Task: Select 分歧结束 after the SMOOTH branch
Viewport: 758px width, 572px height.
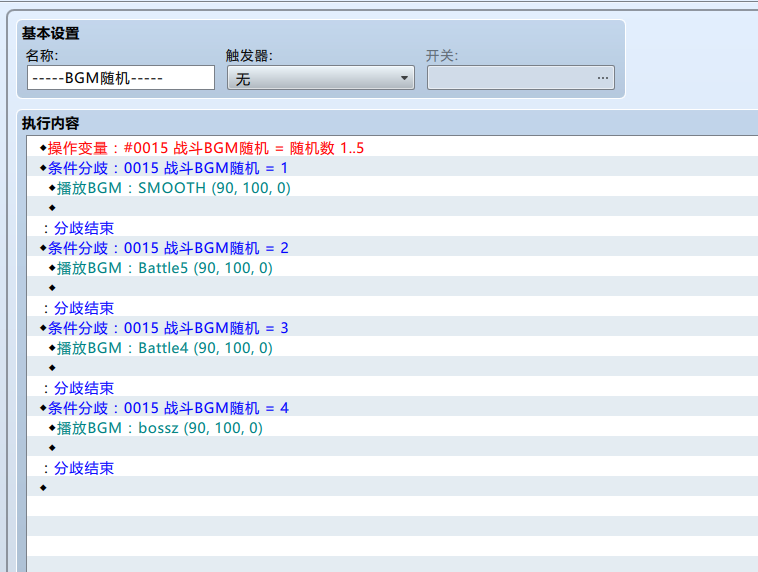Action: tap(393, 228)
